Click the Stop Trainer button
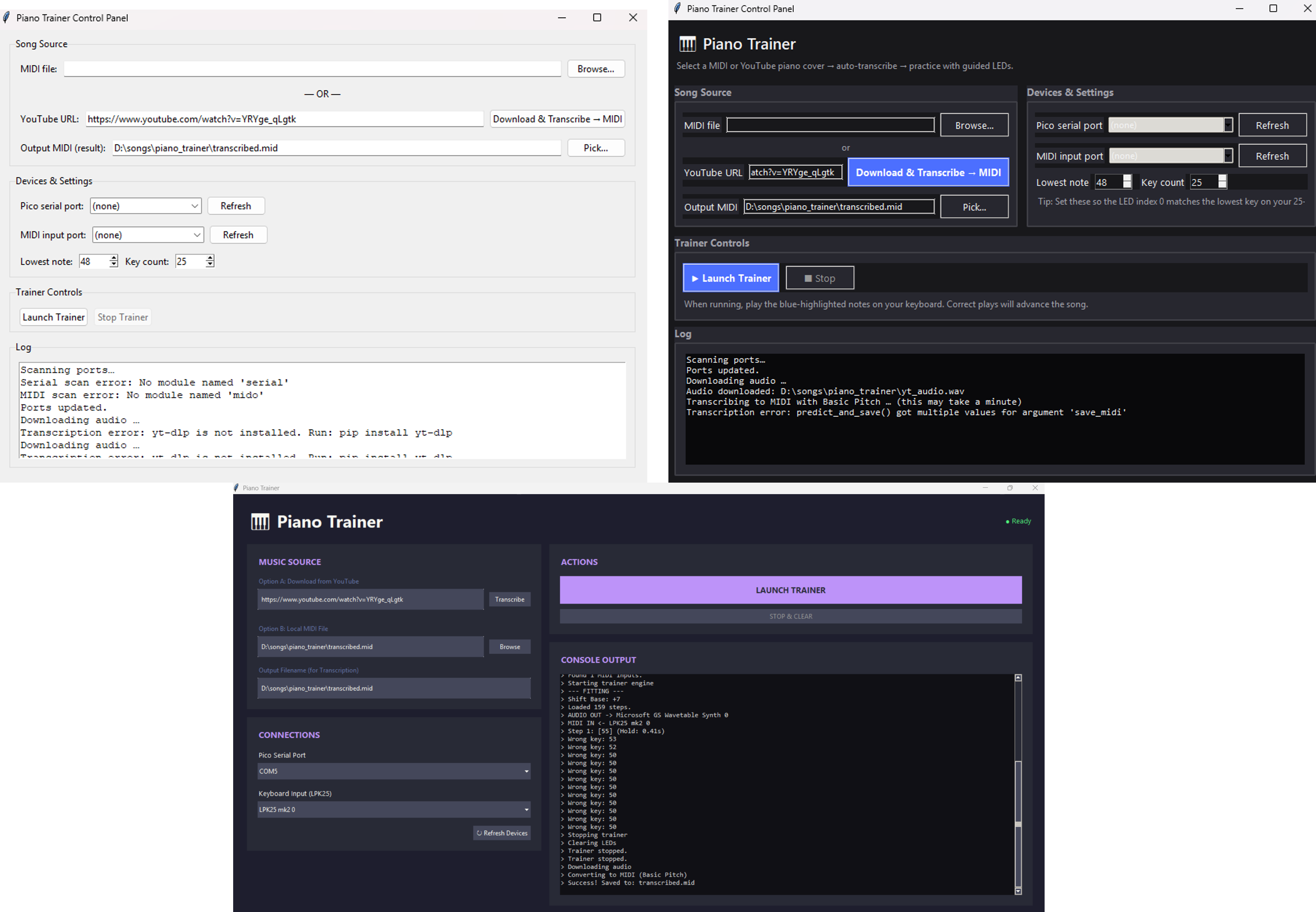The width and height of the screenshot is (1316, 912). 122,316
